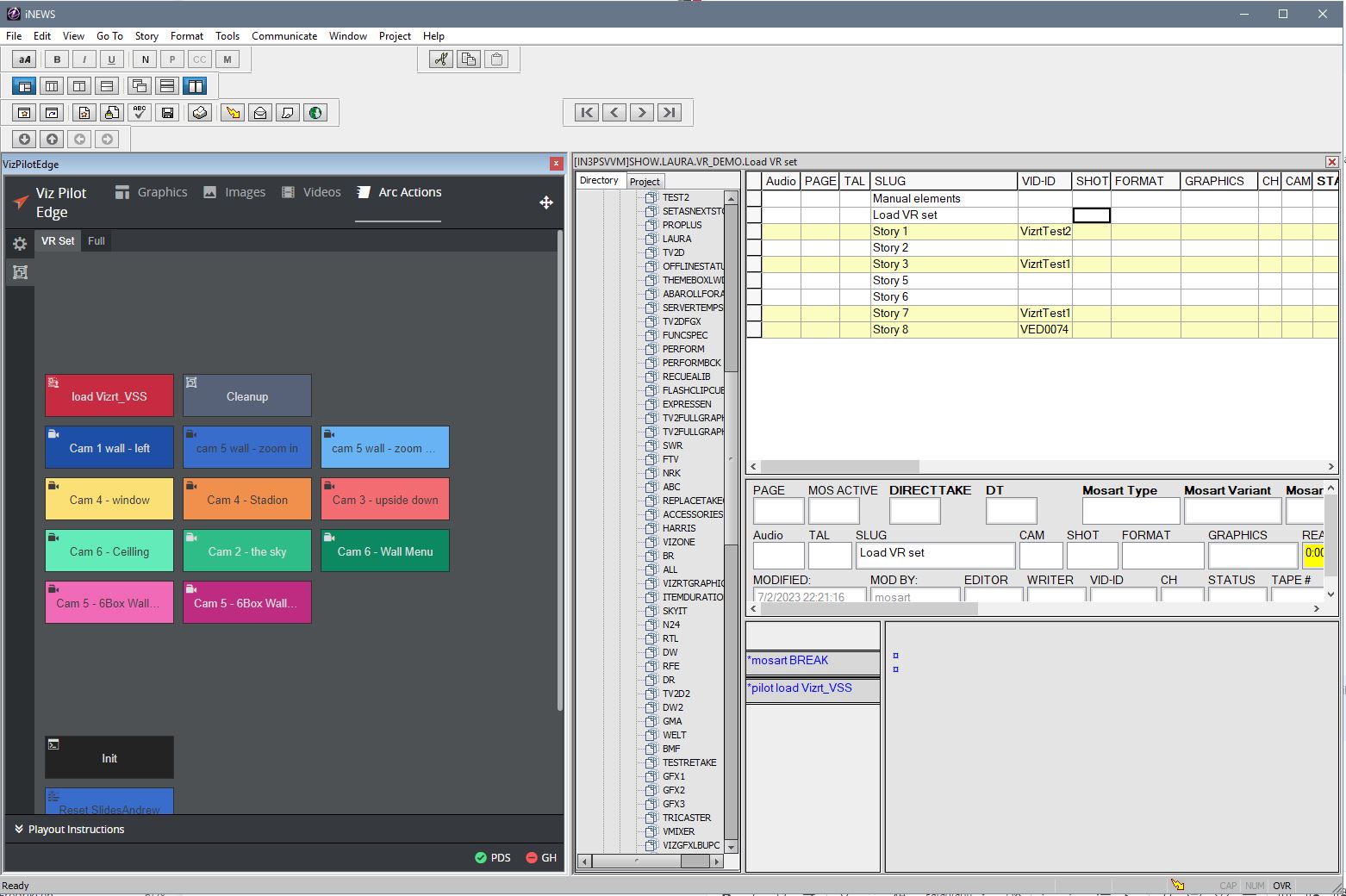Jump to first item with skip-back arrow
The image size is (1346, 896).
(x=587, y=112)
